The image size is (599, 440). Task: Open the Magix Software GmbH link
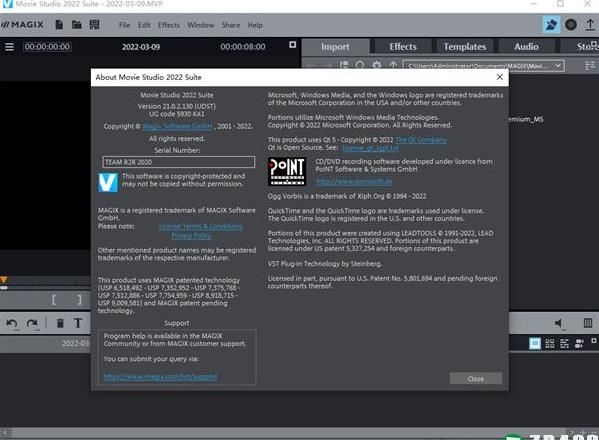coord(177,126)
